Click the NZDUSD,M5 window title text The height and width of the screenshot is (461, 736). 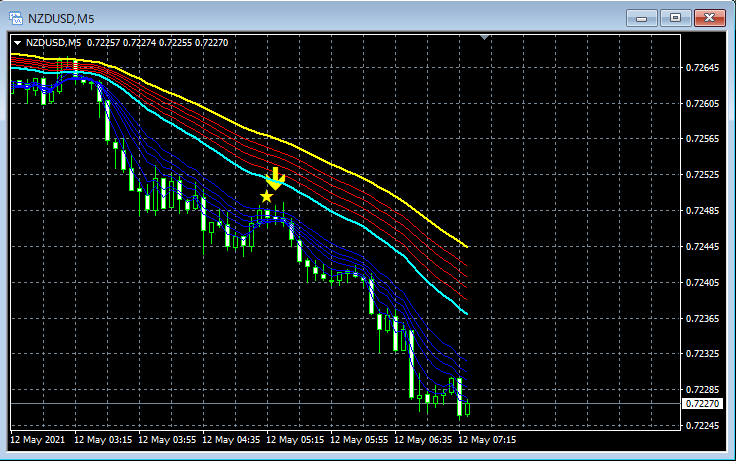pyautogui.click(x=61, y=19)
